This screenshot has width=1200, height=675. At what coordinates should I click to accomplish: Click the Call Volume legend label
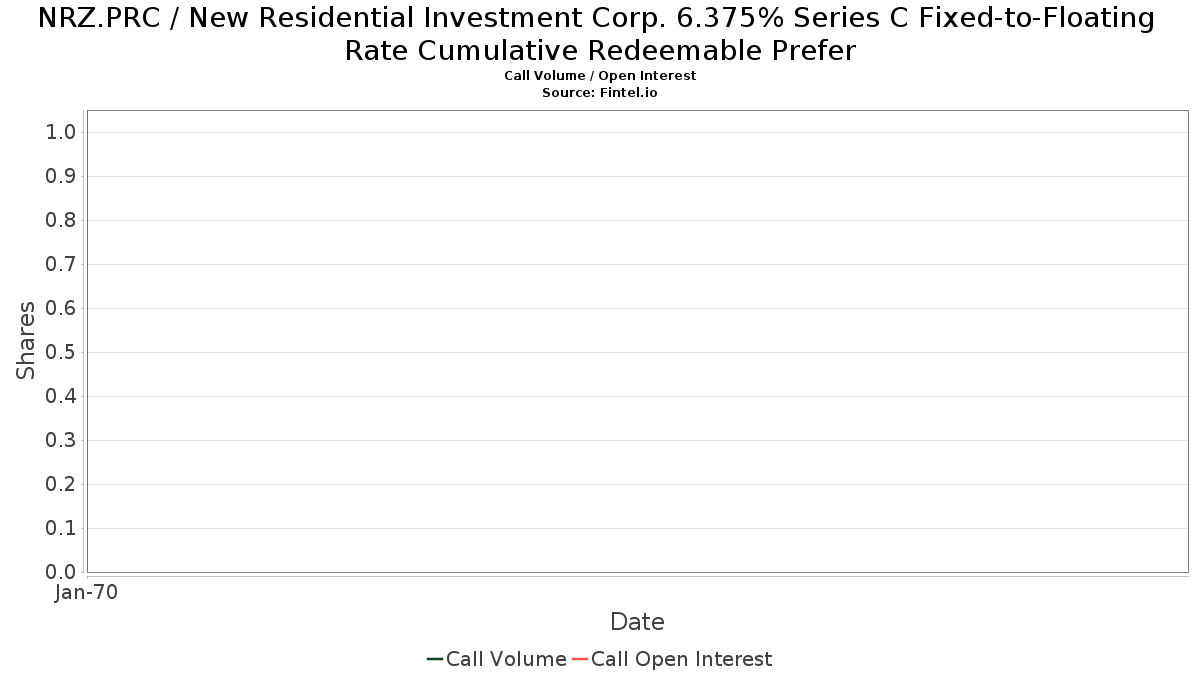coord(506,659)
